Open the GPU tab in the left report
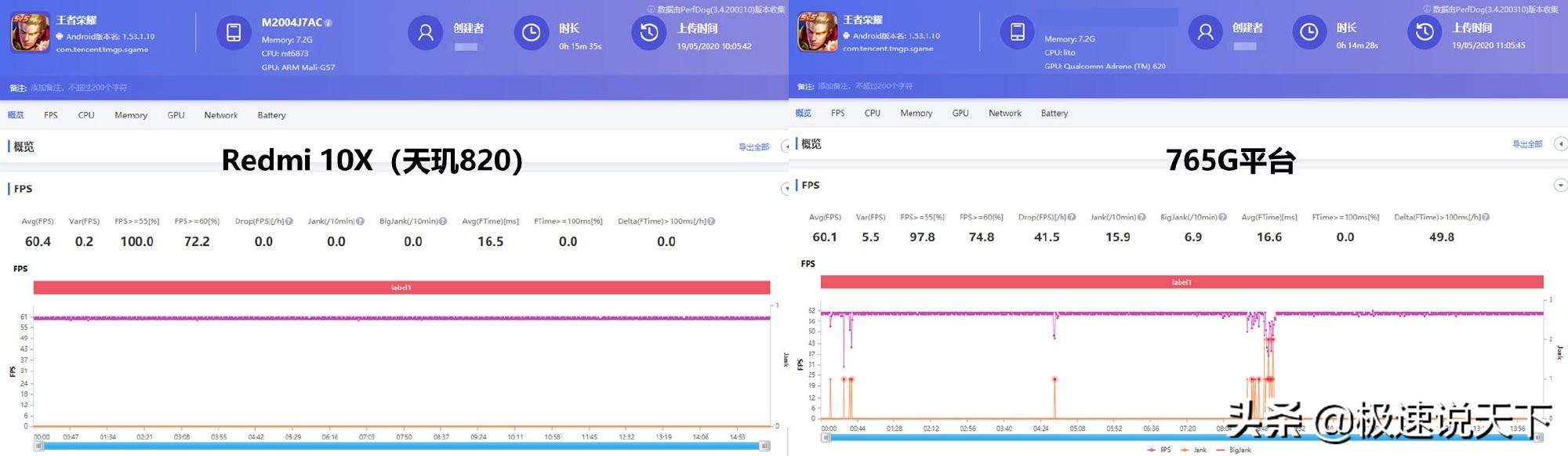Screen dimensions: 1568x456 (176, 115)
